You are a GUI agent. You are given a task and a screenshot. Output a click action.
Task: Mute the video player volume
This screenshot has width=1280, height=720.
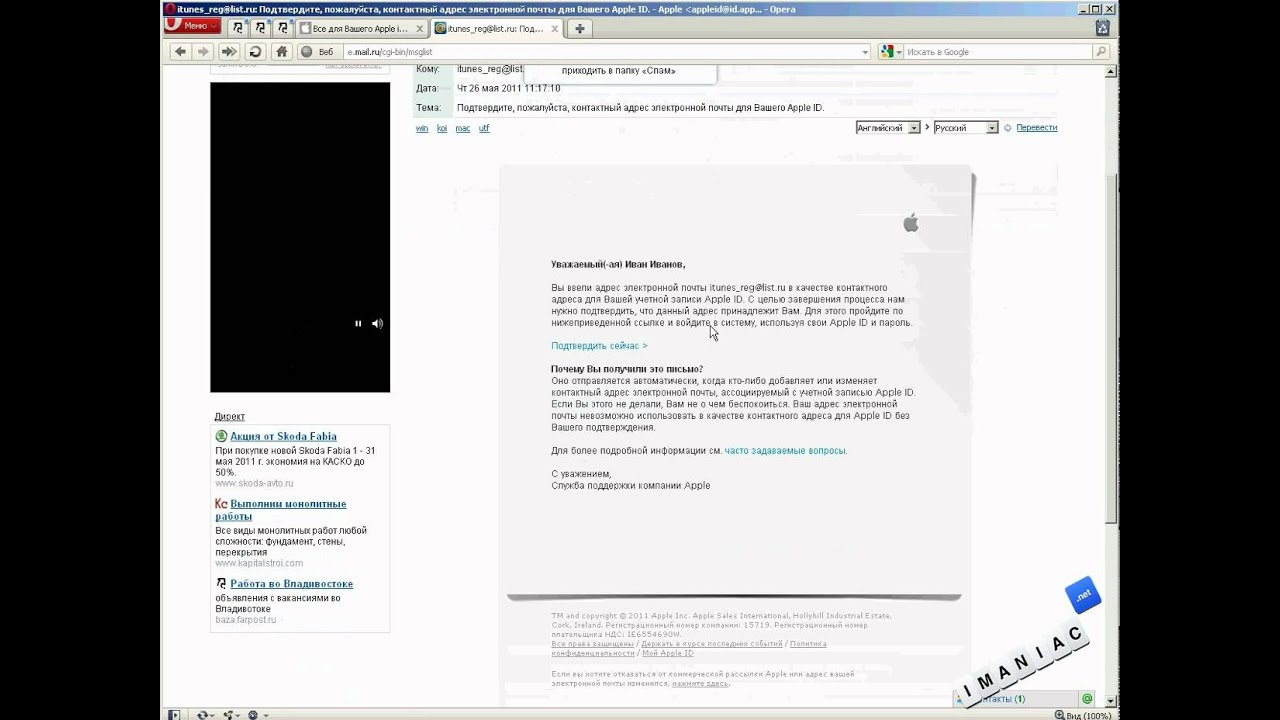coord(377,324)
